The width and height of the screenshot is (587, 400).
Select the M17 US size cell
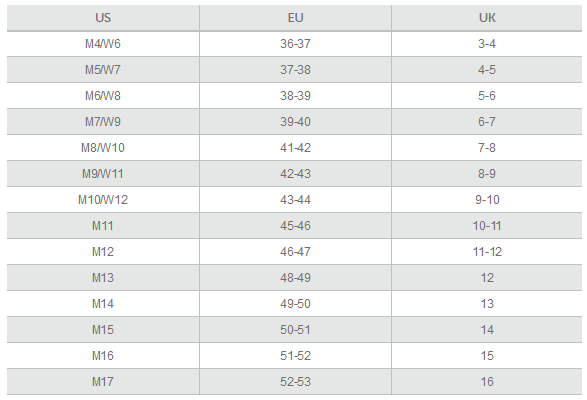[103, 382]
